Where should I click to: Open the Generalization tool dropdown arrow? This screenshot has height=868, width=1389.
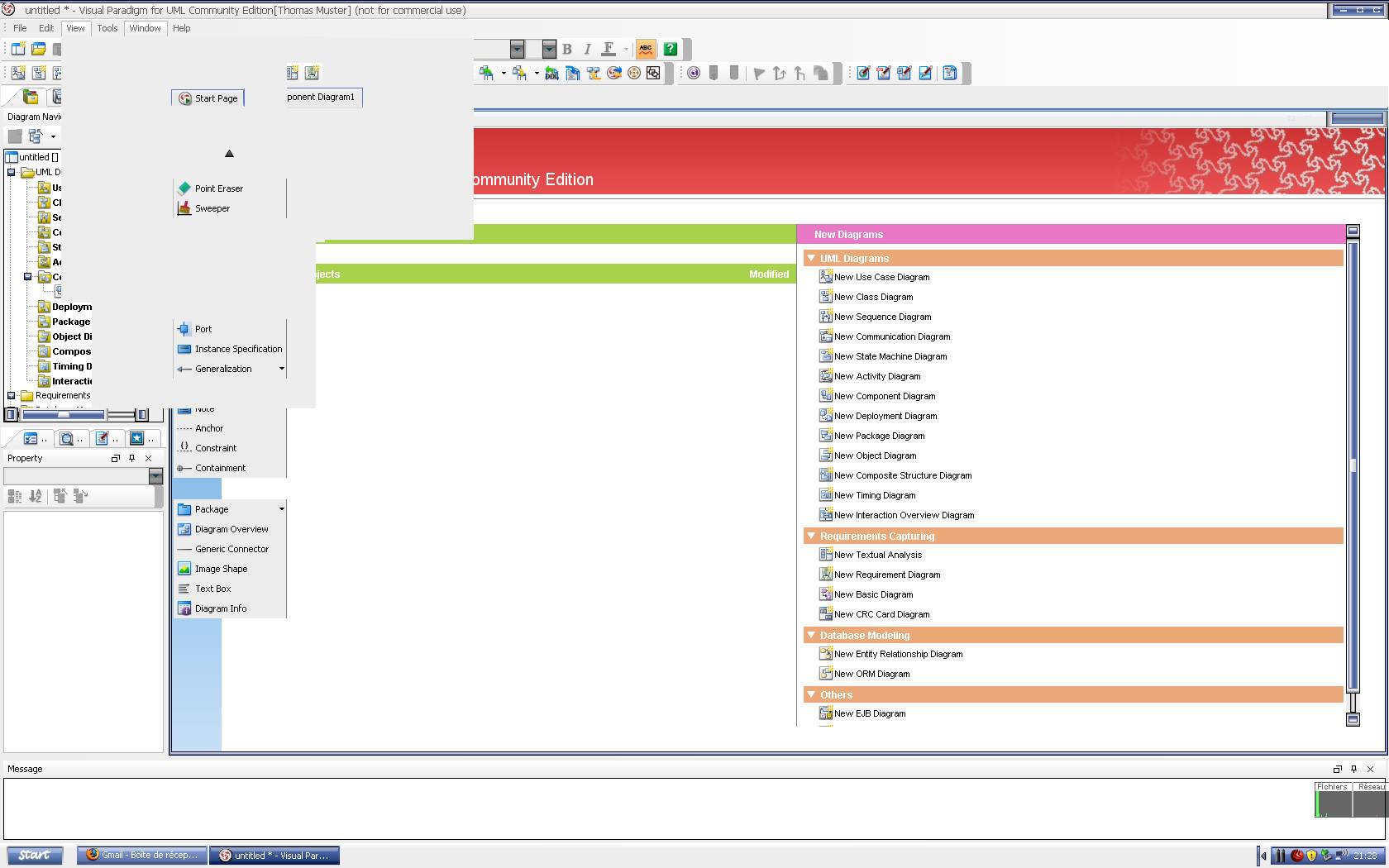pos(281,369)
